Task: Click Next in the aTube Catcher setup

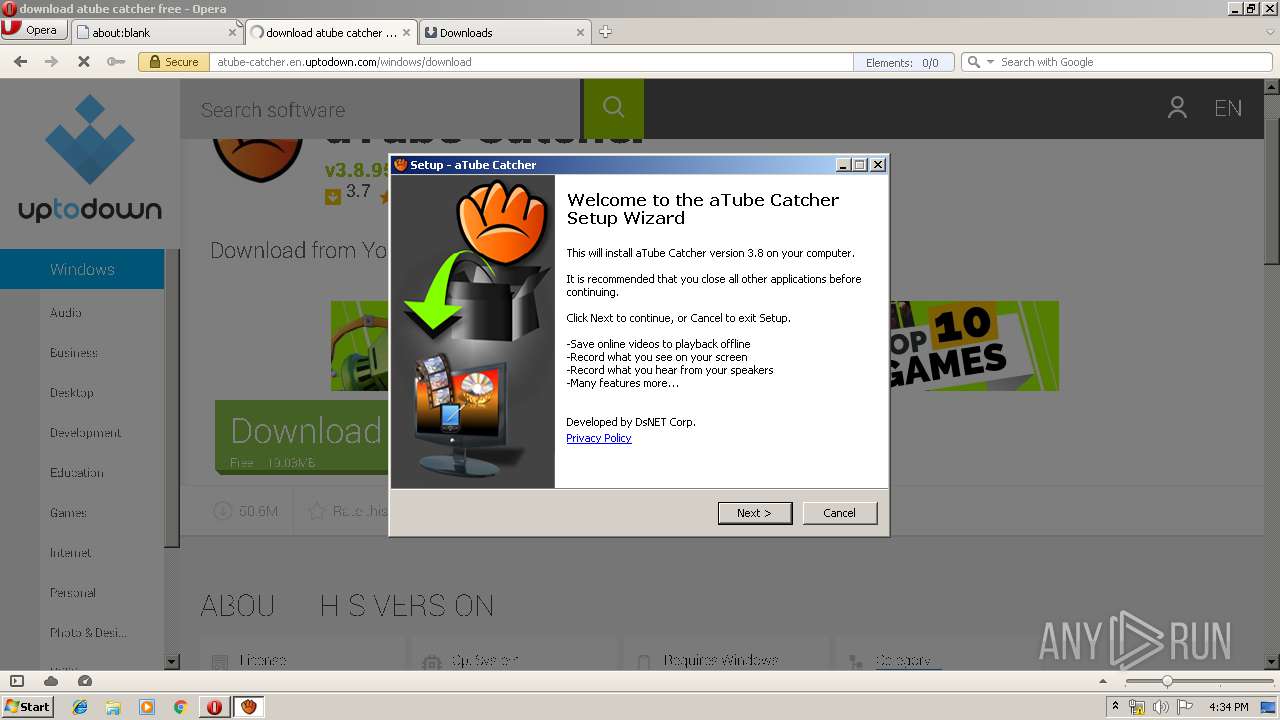Action: click(755, 513)
